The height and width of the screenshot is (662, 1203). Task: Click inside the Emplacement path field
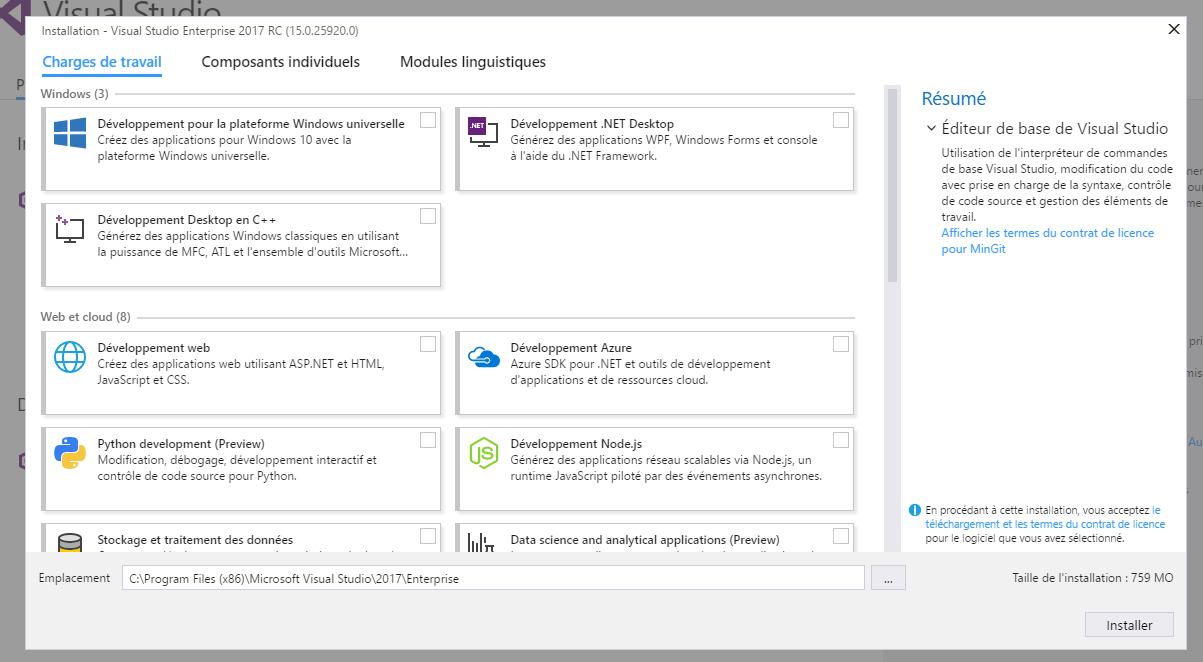click(x=492, y=578)
